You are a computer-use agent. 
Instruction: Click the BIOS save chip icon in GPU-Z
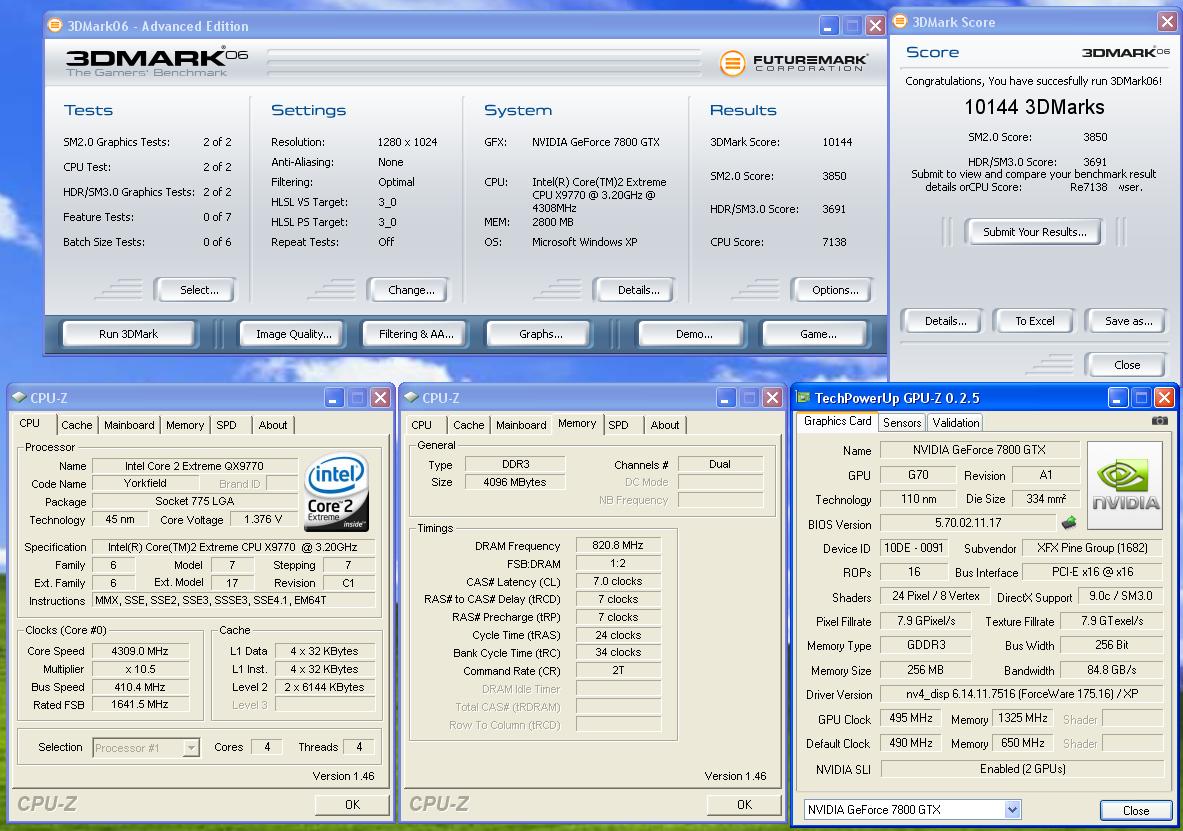[x=1068, y=522]
